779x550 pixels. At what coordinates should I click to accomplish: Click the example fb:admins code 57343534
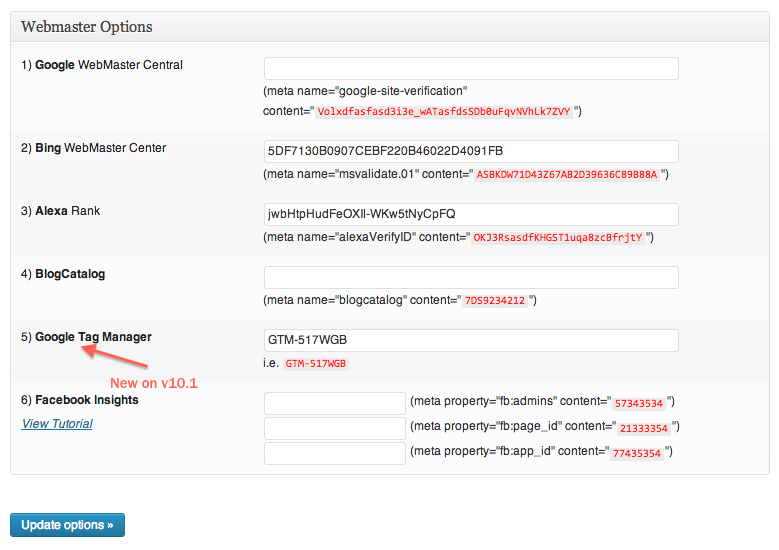[x=639, y=403]
